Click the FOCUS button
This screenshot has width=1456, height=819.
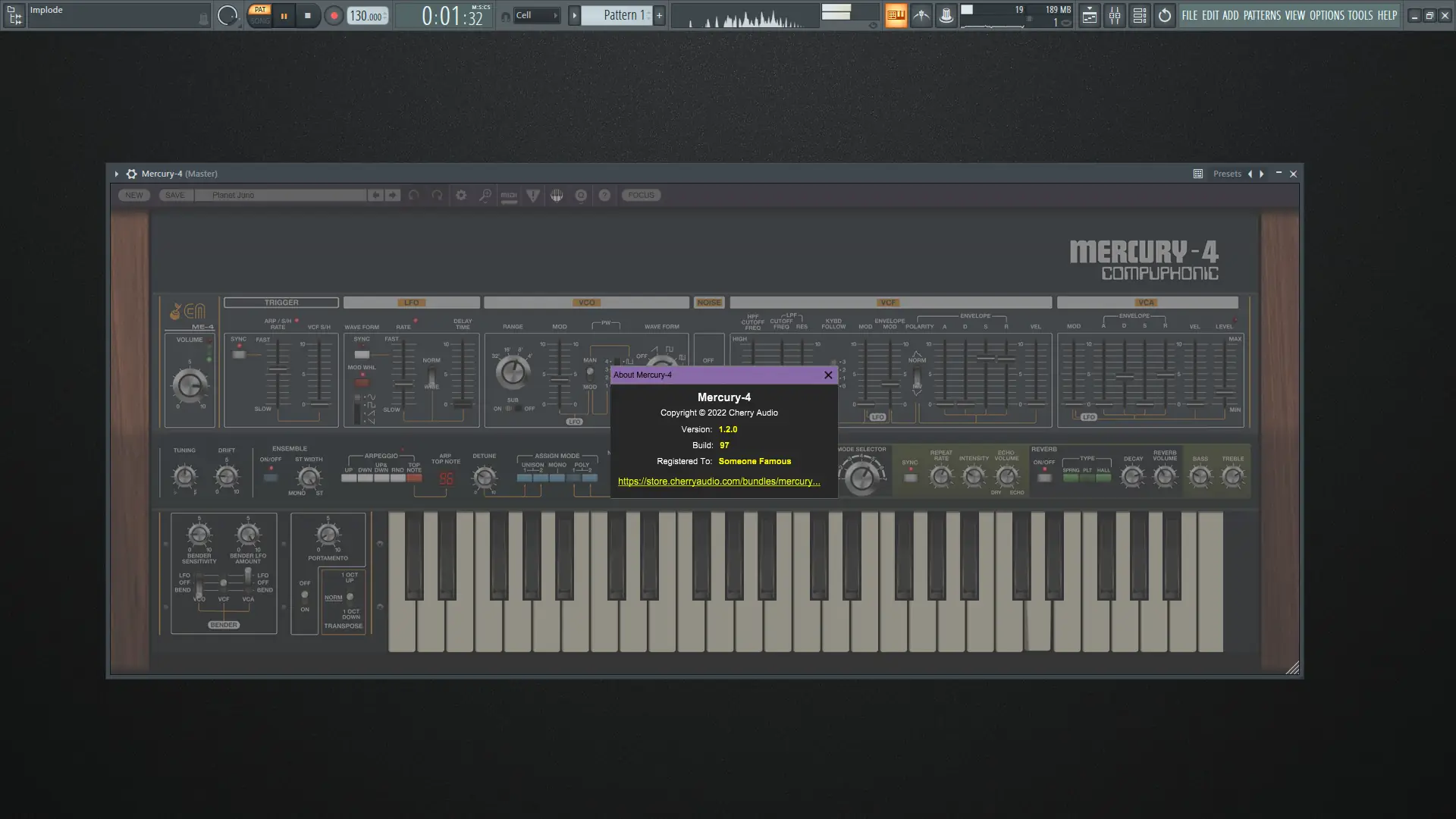641,195
